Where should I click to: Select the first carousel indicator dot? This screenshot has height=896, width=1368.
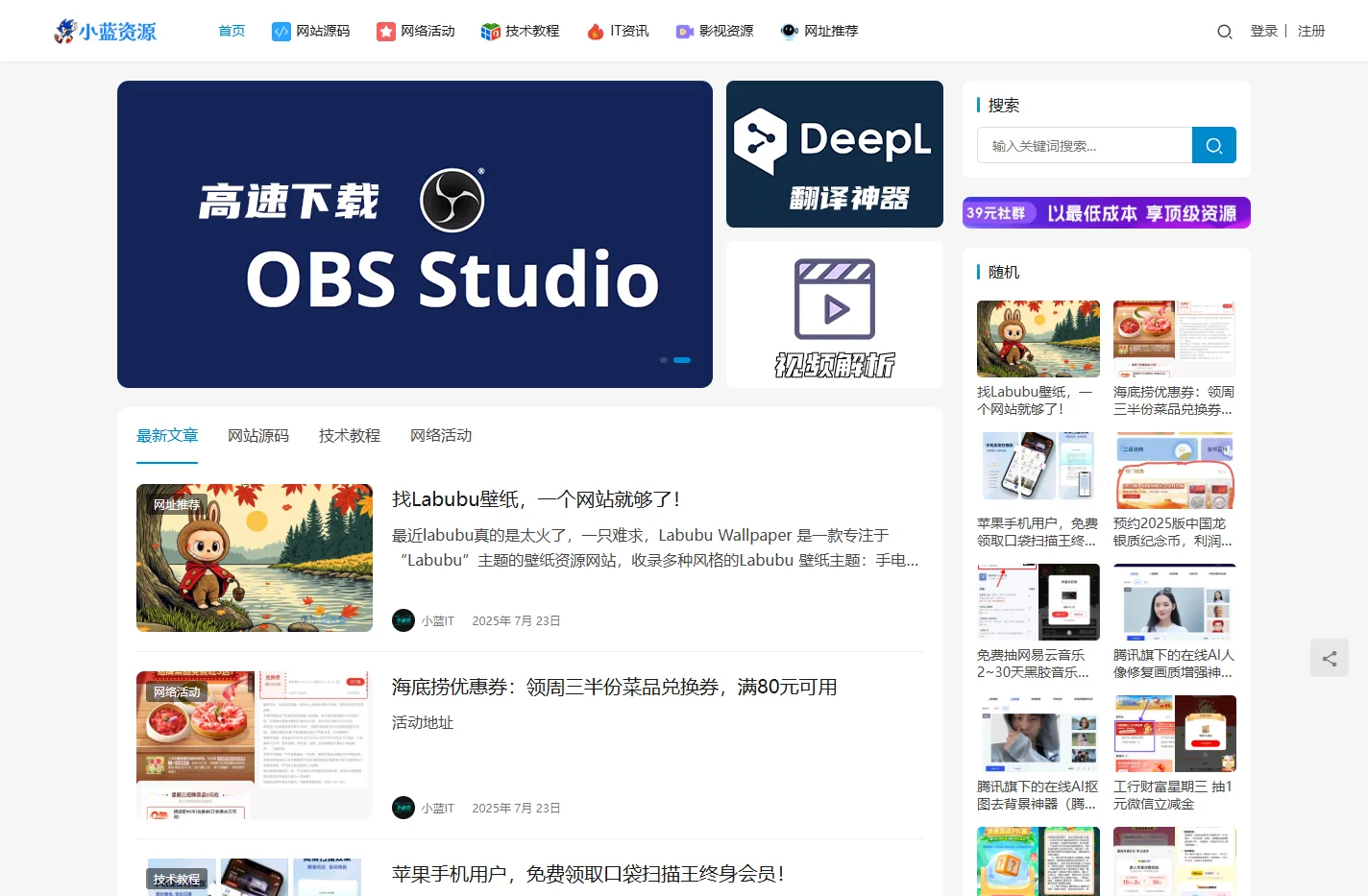coord(664,360)
